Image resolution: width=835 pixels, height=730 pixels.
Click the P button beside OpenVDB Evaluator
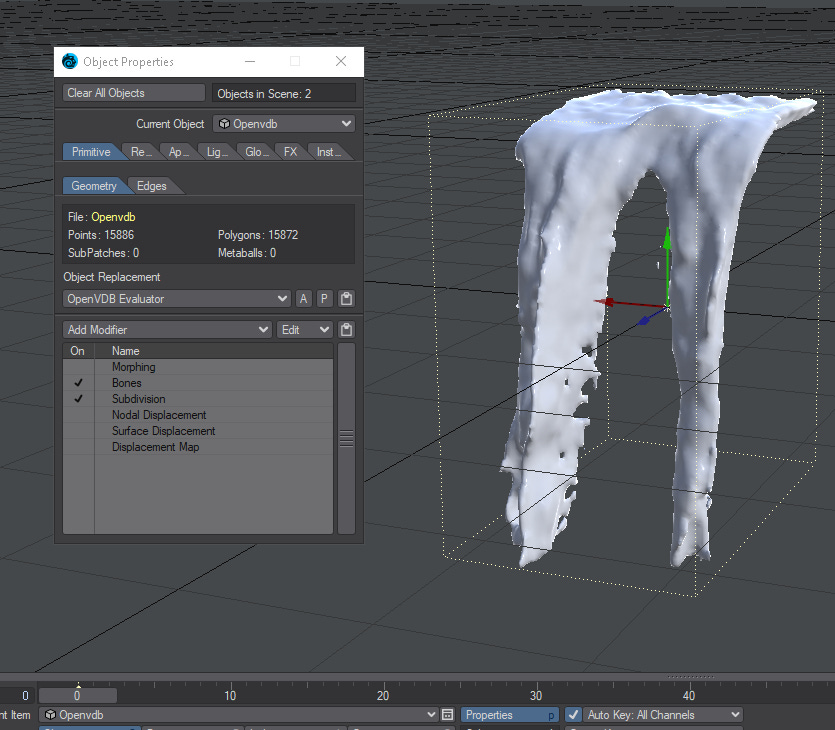coord(324,299)
